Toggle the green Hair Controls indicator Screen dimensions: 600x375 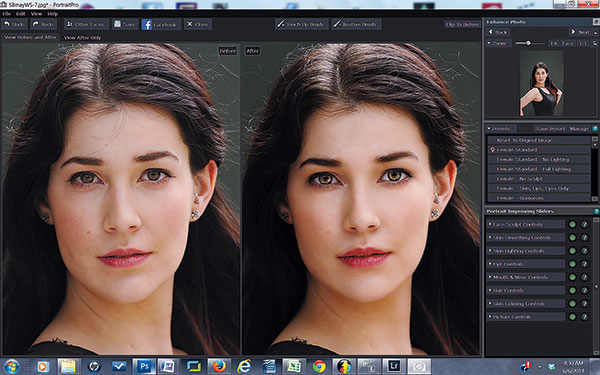(572, 290)
